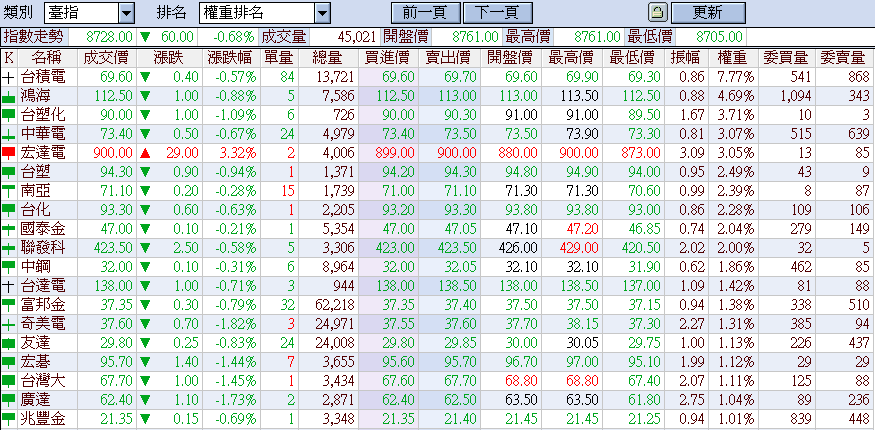Click the 開盤價 column header in table
Screen dimensions: 875x430
pyautogui.click(x=509, y=57)
